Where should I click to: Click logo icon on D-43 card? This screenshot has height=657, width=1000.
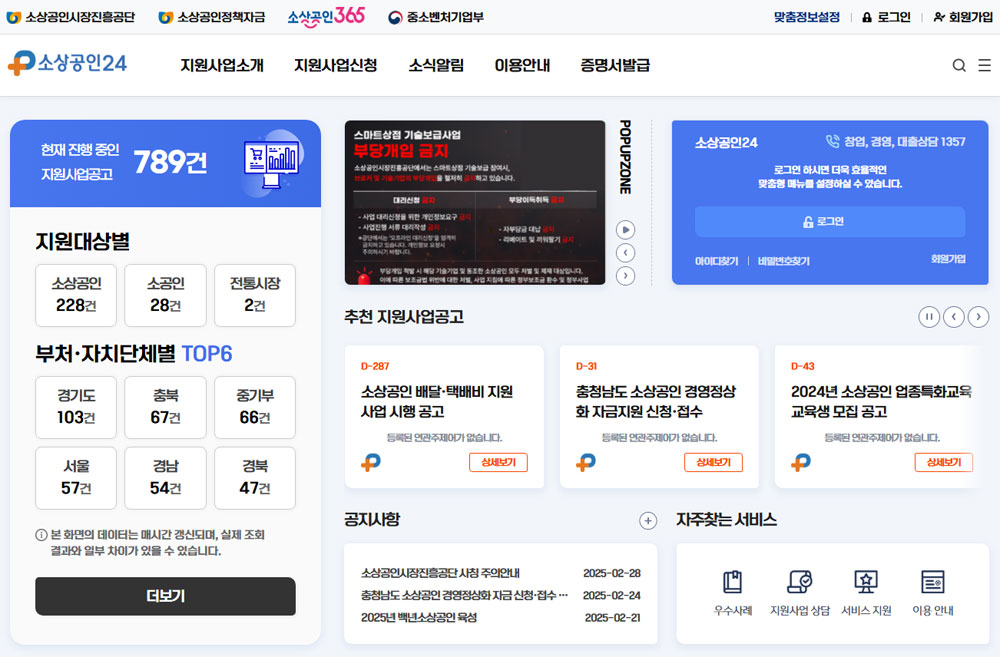pyautogui.click(x=801, y=462)
